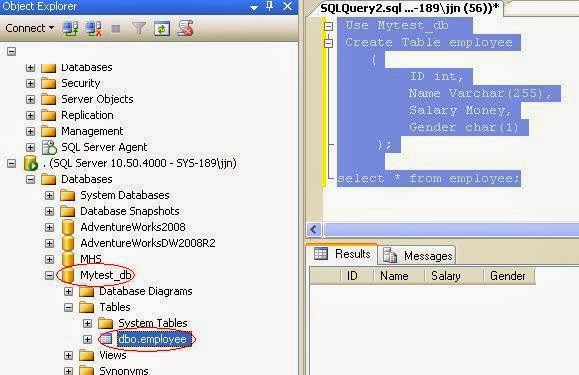The image size is (579, 375).
Task: Click the Name column header in results
Action: point(400,276)
